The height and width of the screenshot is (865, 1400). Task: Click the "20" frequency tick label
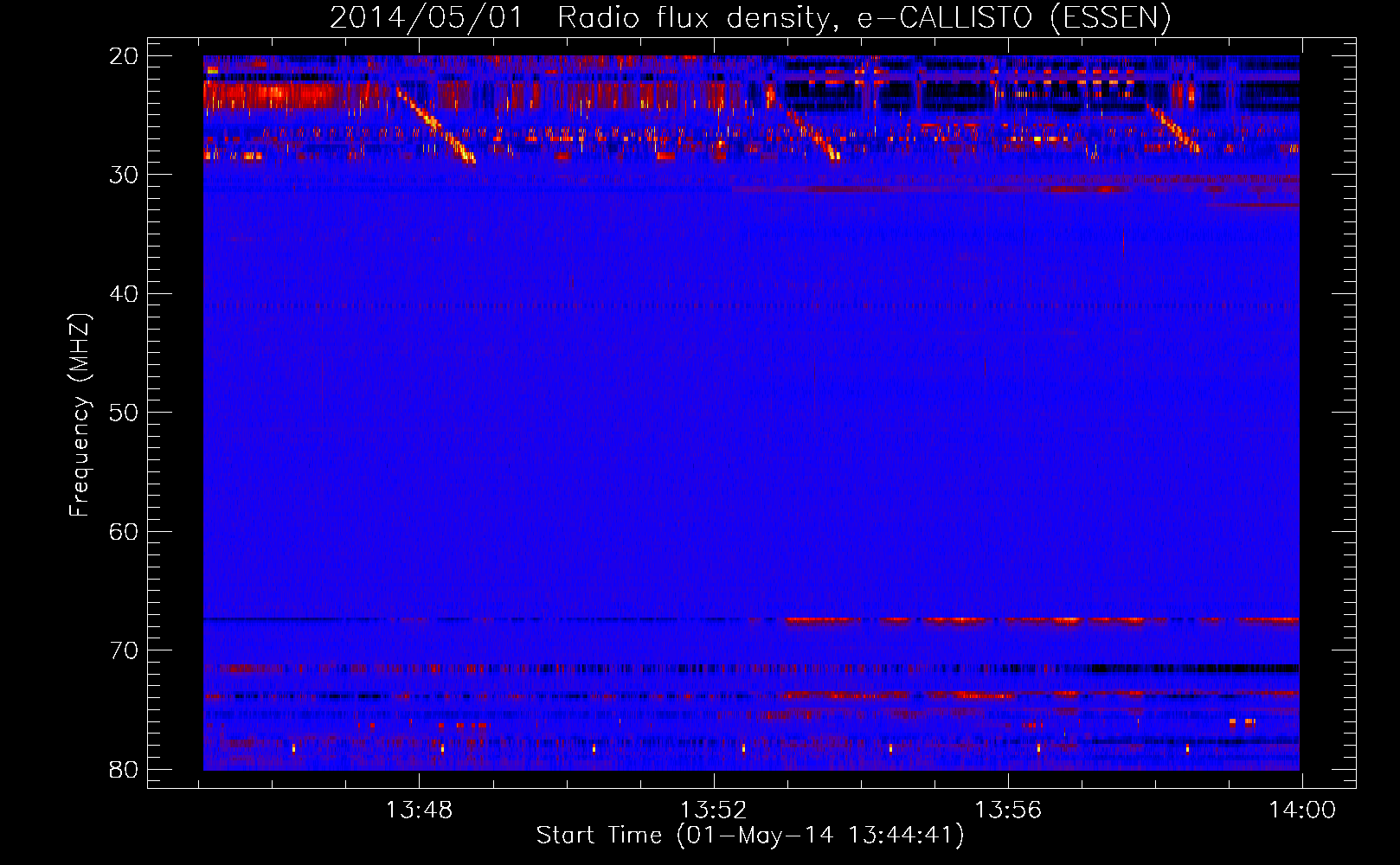click(x=125, y=56)
